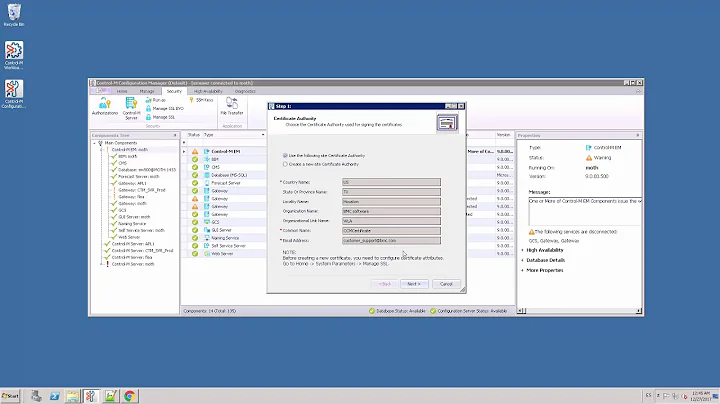The width and height of the screenshot is (720, 404).
Task: Click the Start button
Action: pyautogui.click(x=10, y=396)
